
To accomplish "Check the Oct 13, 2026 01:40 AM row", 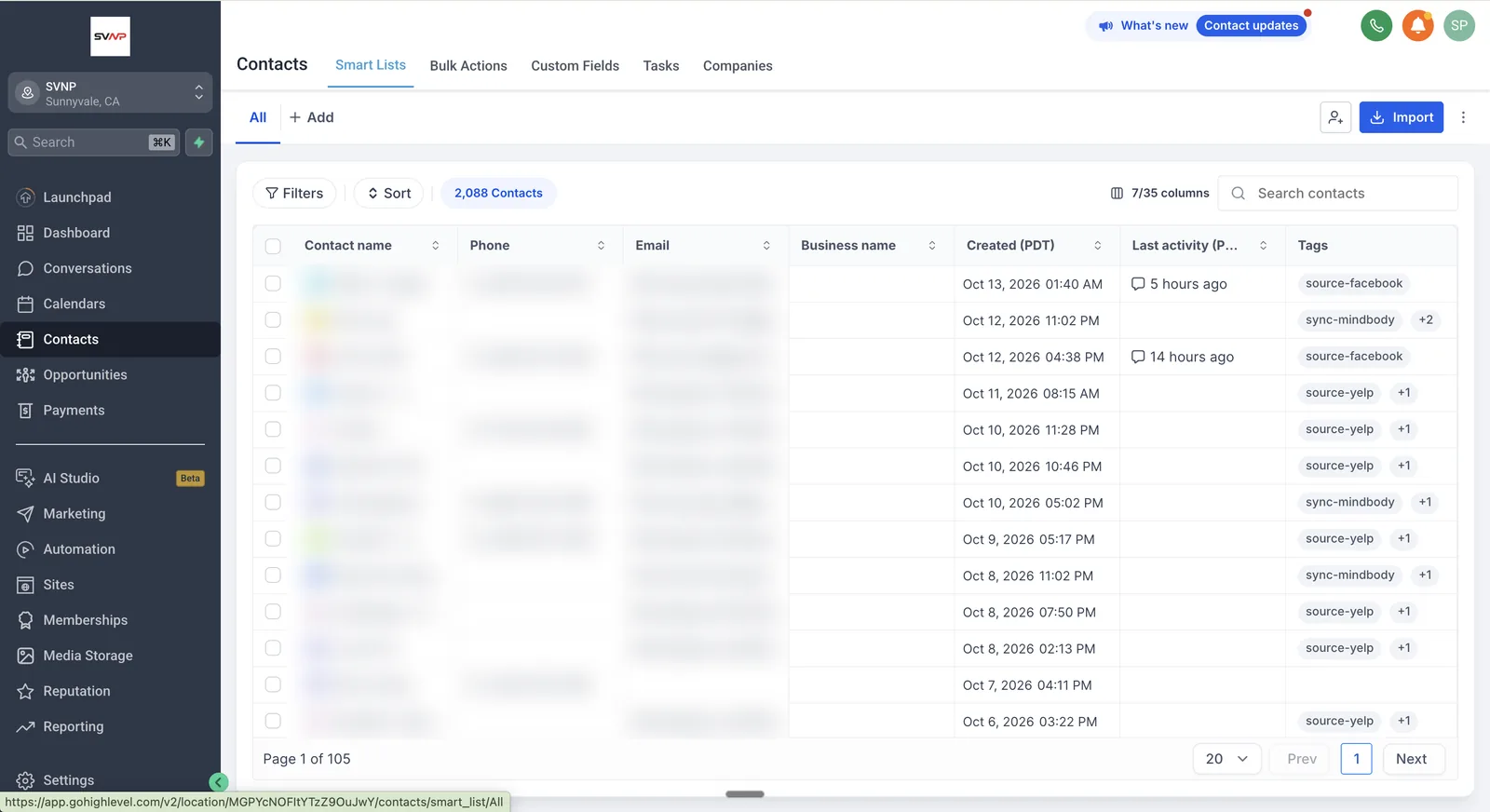I will (273, 283).
